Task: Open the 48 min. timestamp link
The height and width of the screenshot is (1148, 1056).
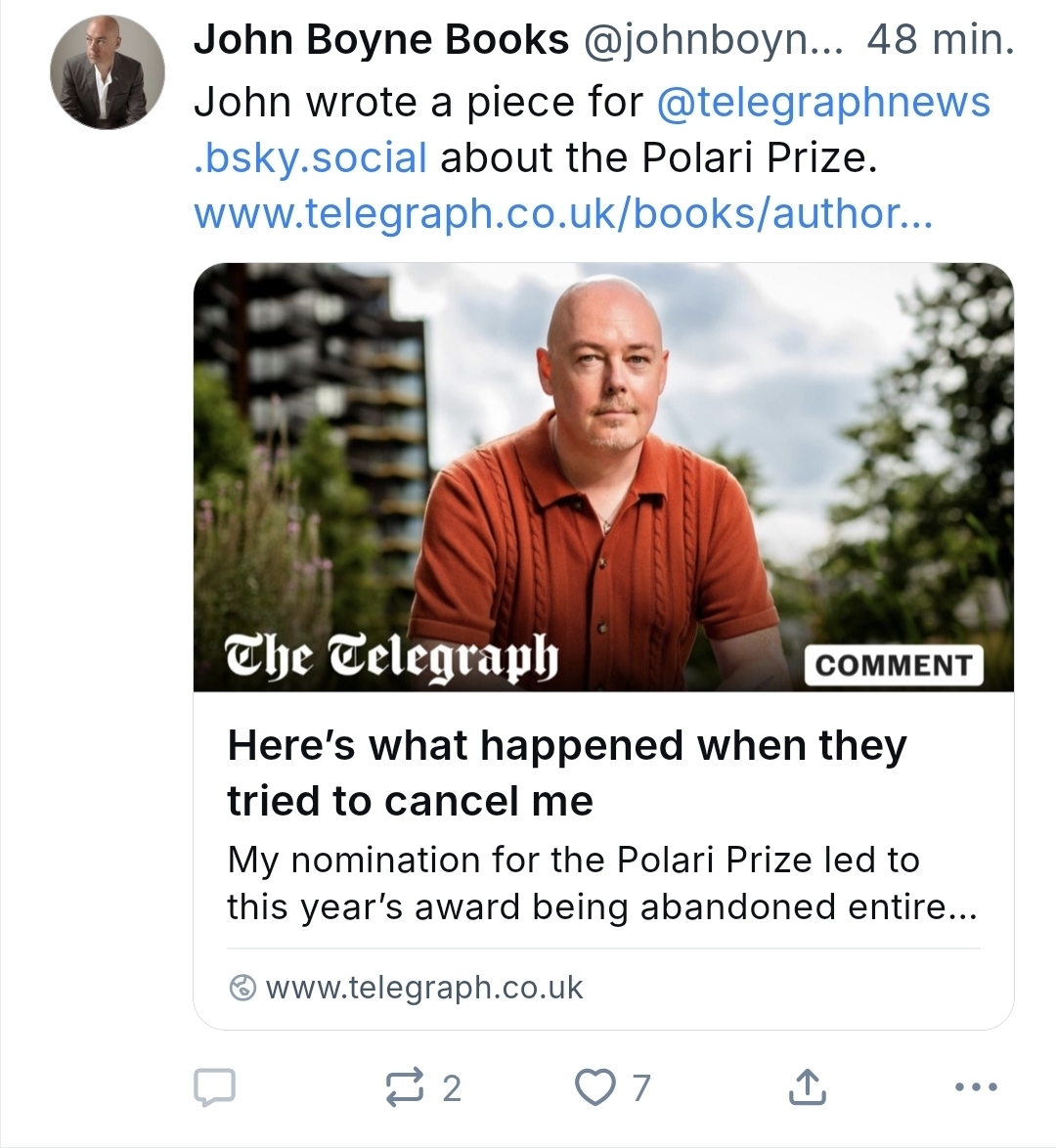Action: 940,41
